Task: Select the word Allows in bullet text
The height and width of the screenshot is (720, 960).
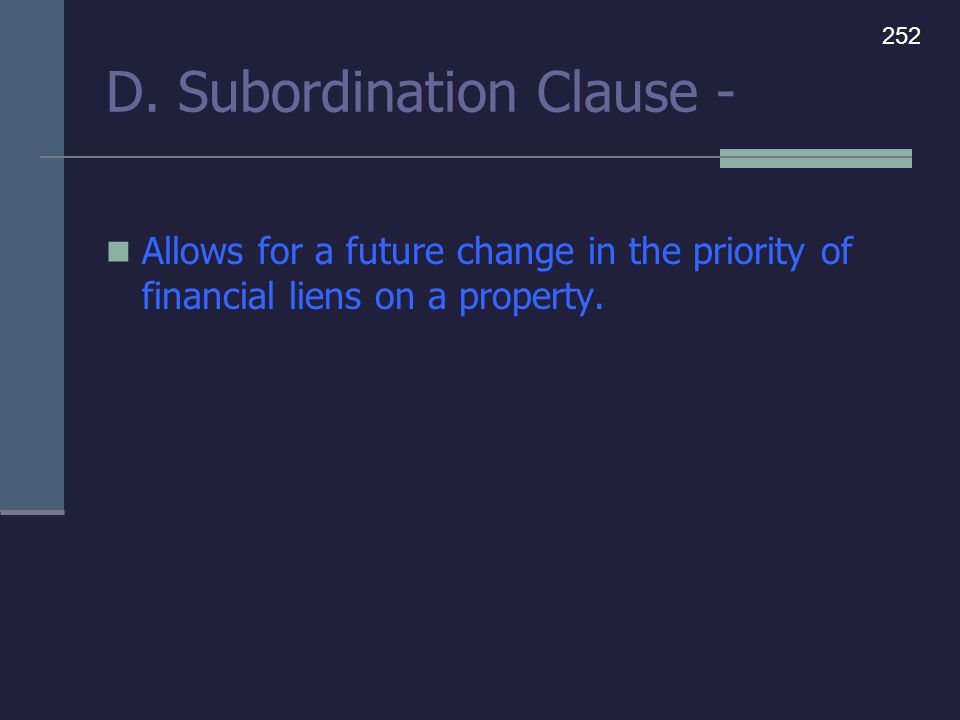Action: [192, 251]
